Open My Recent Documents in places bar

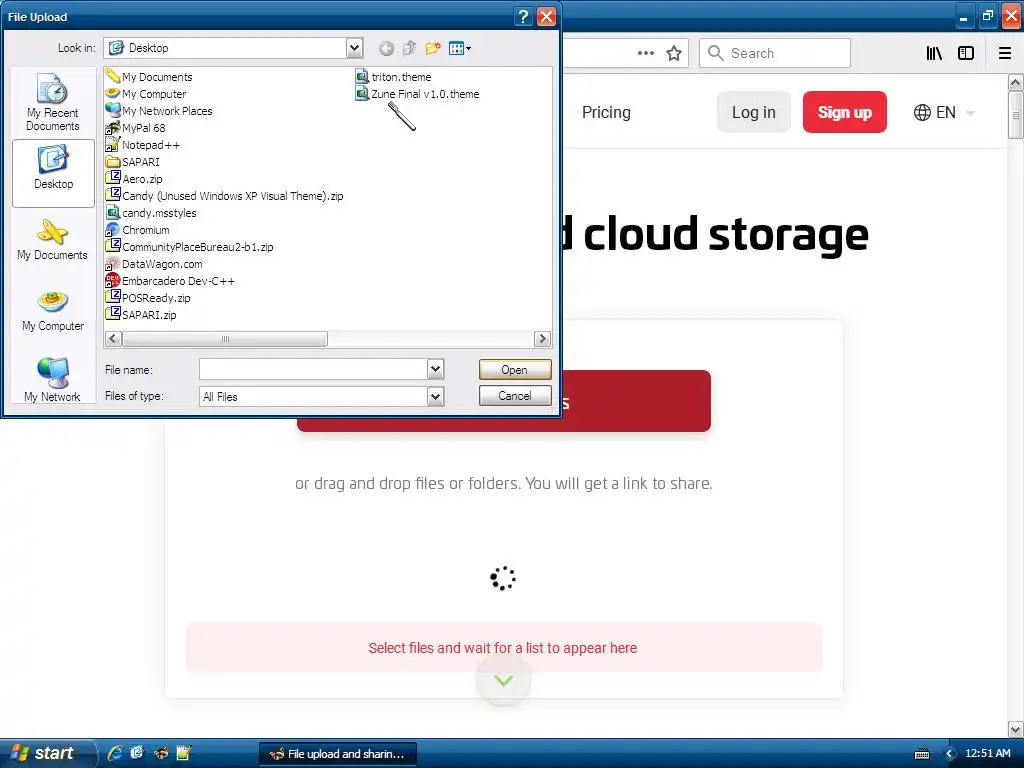point(53,103)
